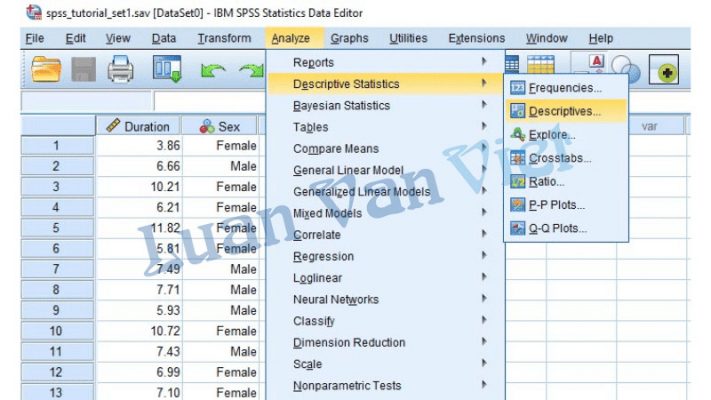
Task: Open the Data menu
Action: [164, 39]
